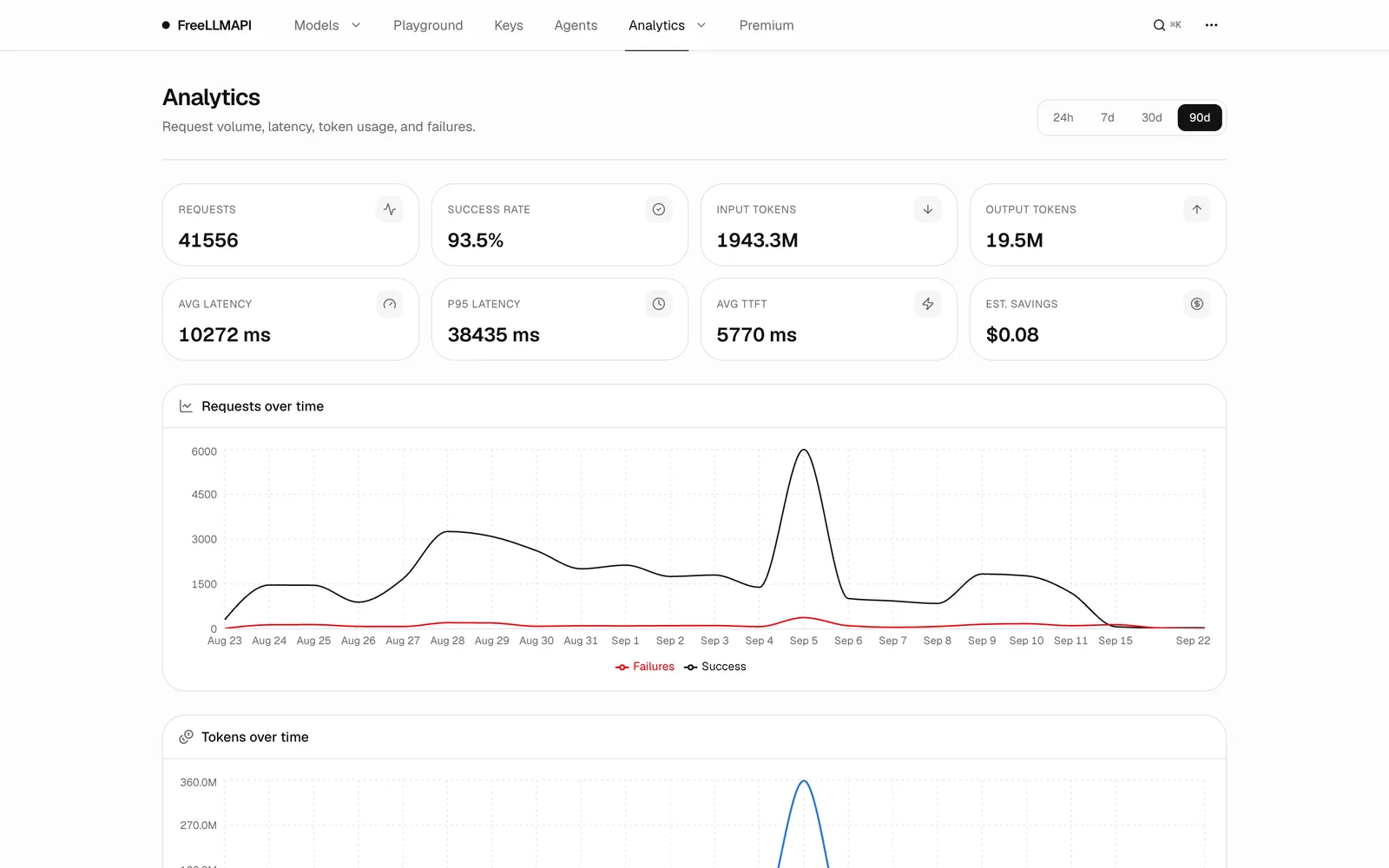This screenshot has height=868, width=1389.
Task: Click the 5770 ms TTFT value
Action: (x=756, y=335)
